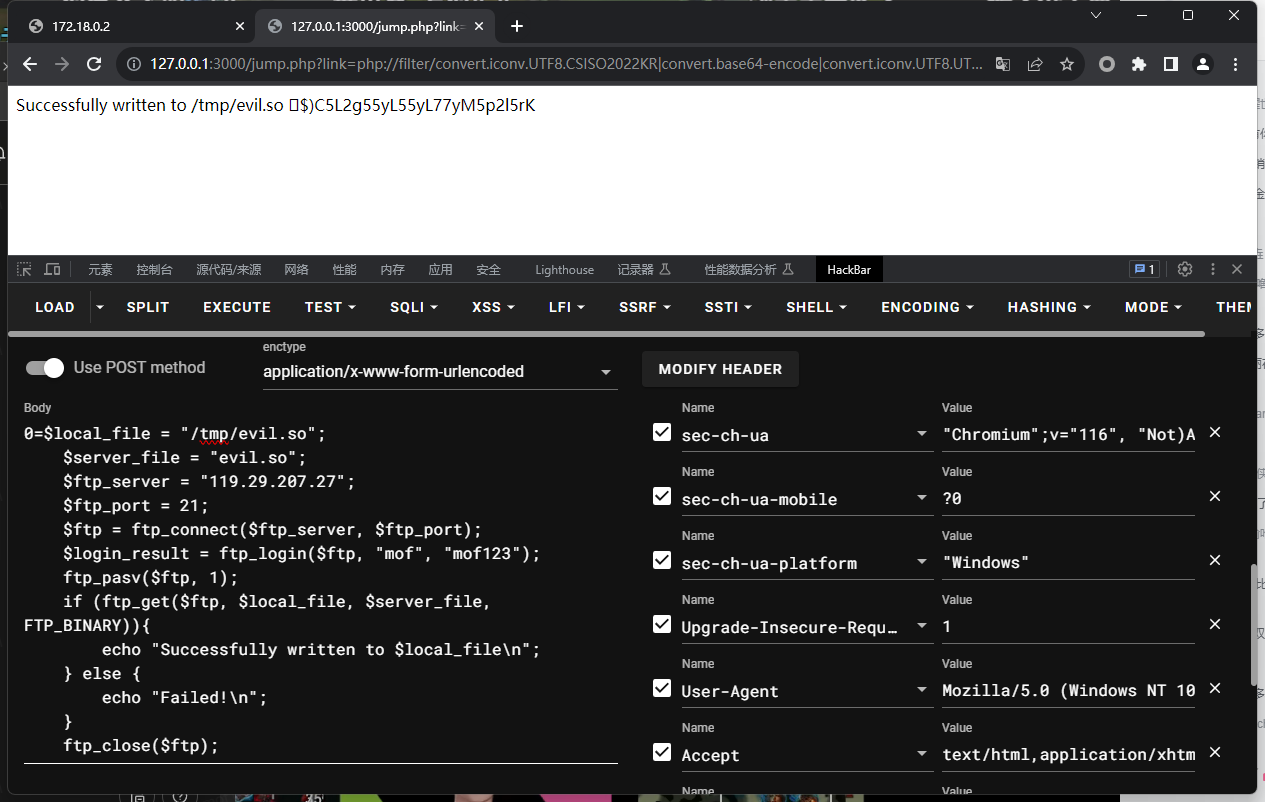Reload the current page
The height and width of the screenshot is (802, 1265).
pyautogui.click(x=94, y=64)
